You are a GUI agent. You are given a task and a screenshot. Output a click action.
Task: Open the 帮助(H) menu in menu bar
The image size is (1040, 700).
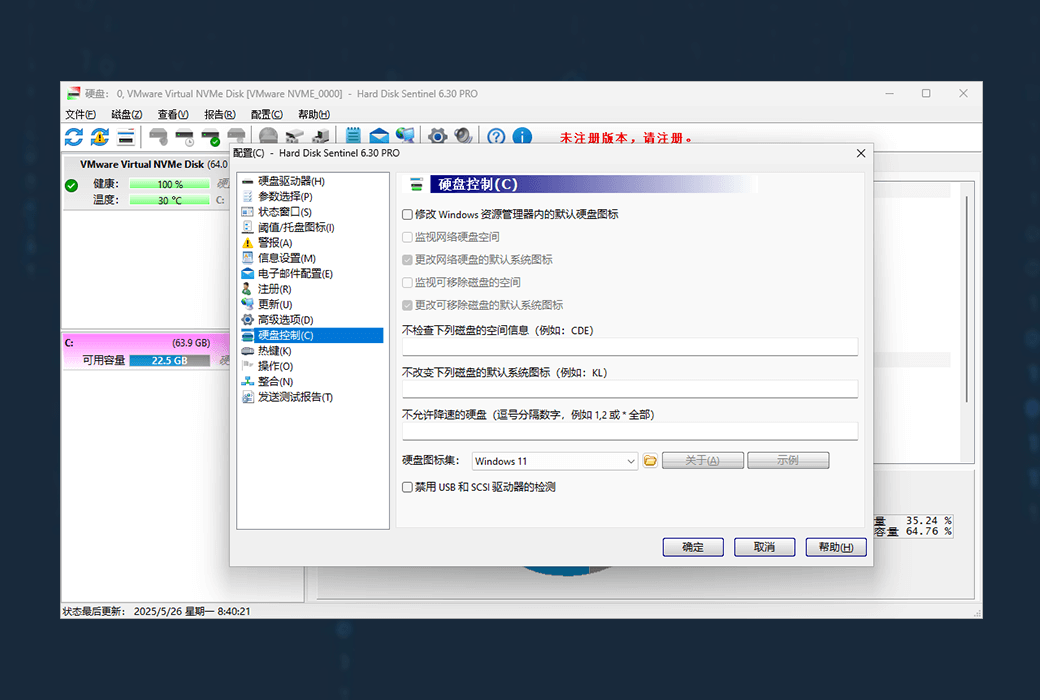click(314, 114)
